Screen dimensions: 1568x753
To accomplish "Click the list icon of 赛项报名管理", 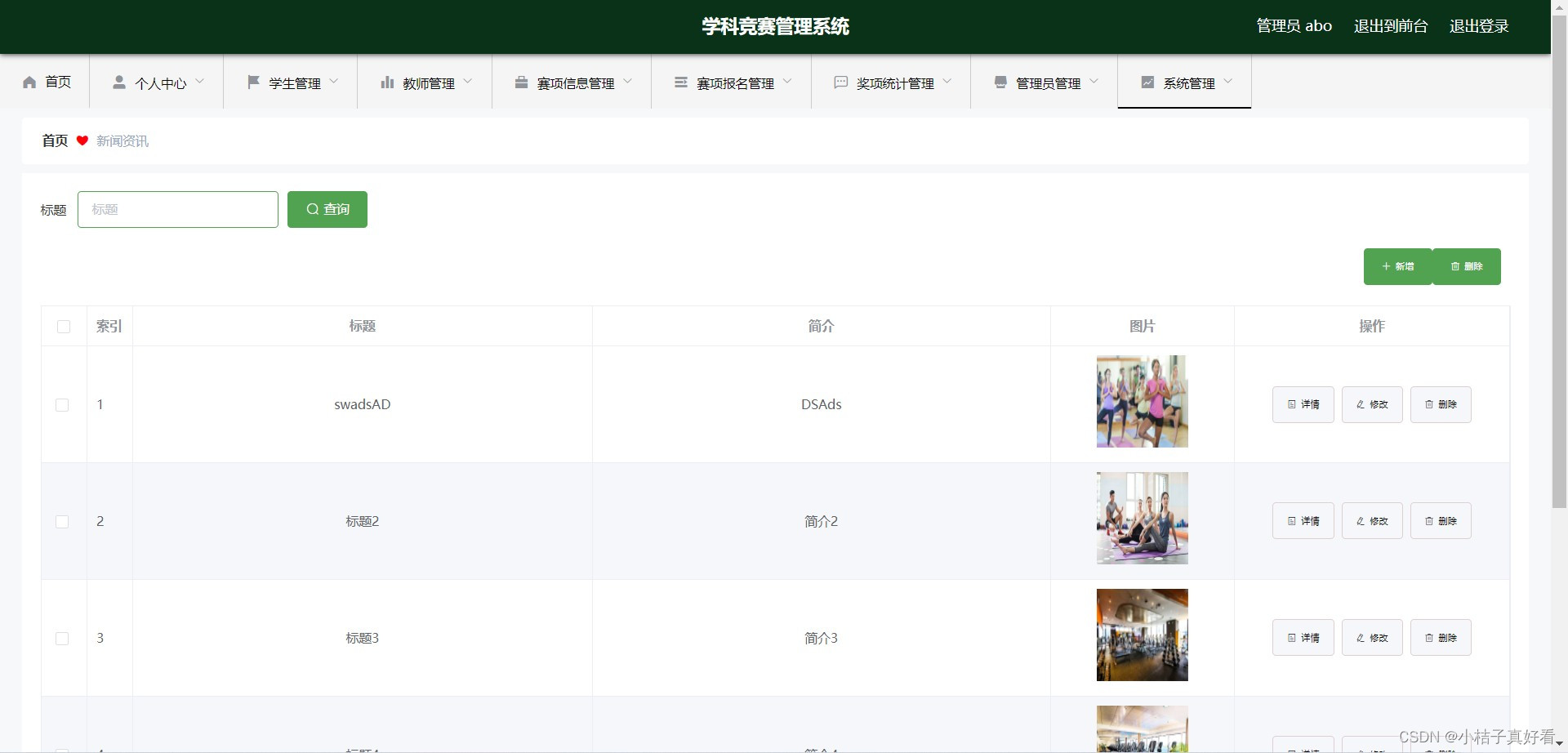I will coord(681,82).
